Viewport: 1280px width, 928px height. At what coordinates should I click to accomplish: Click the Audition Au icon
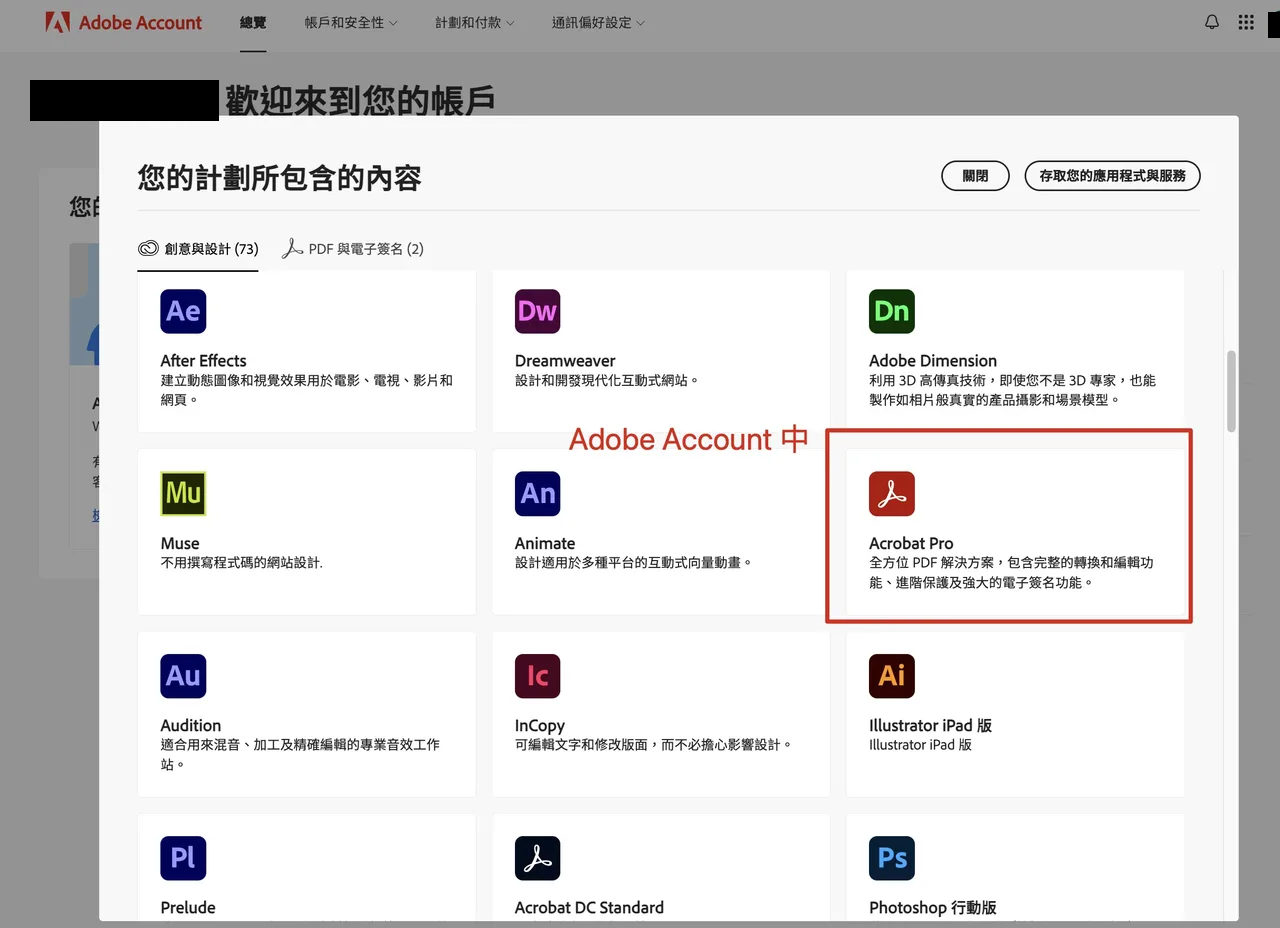(183, 676)
